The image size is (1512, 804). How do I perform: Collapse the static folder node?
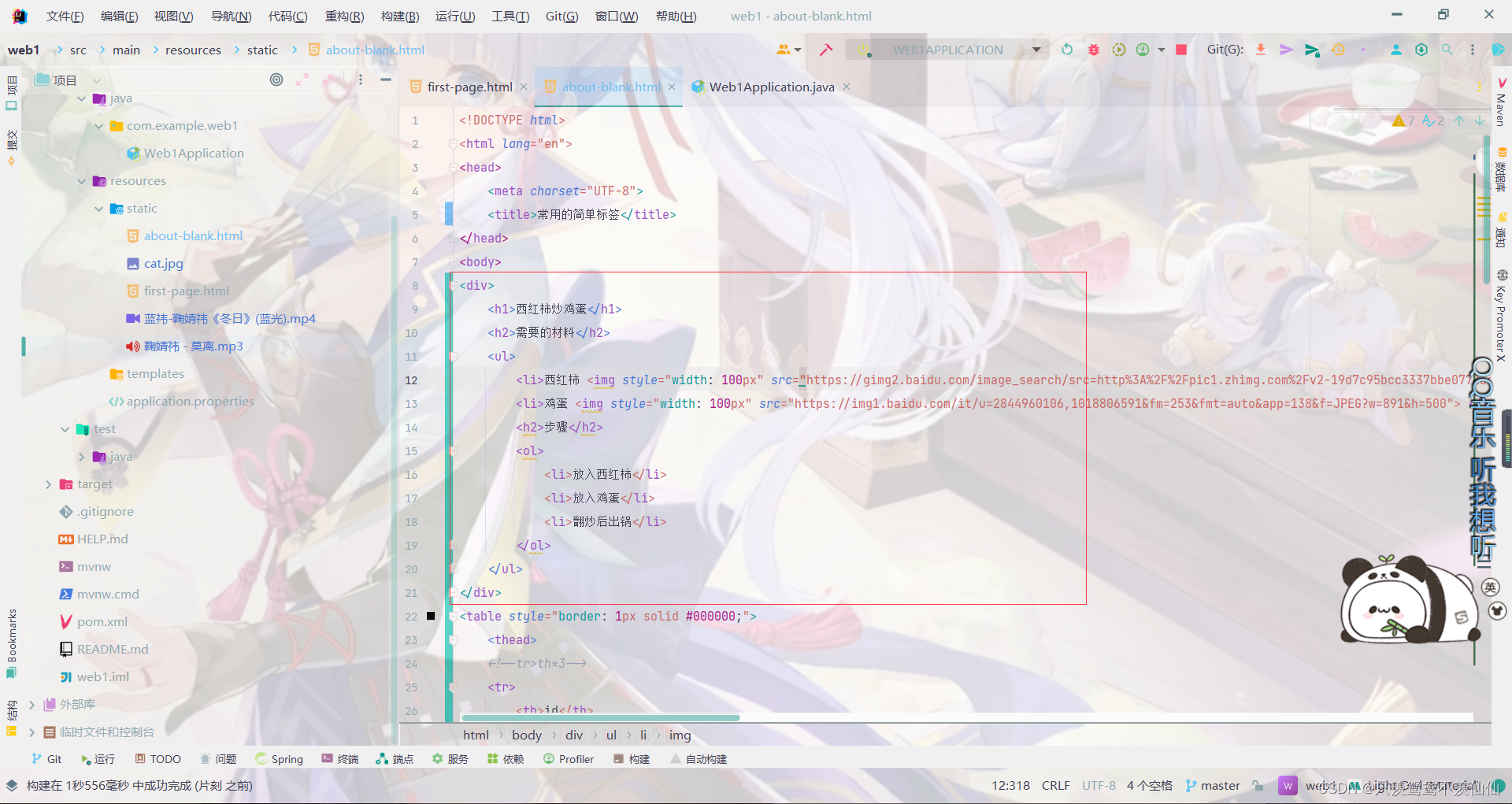[98, 209]
